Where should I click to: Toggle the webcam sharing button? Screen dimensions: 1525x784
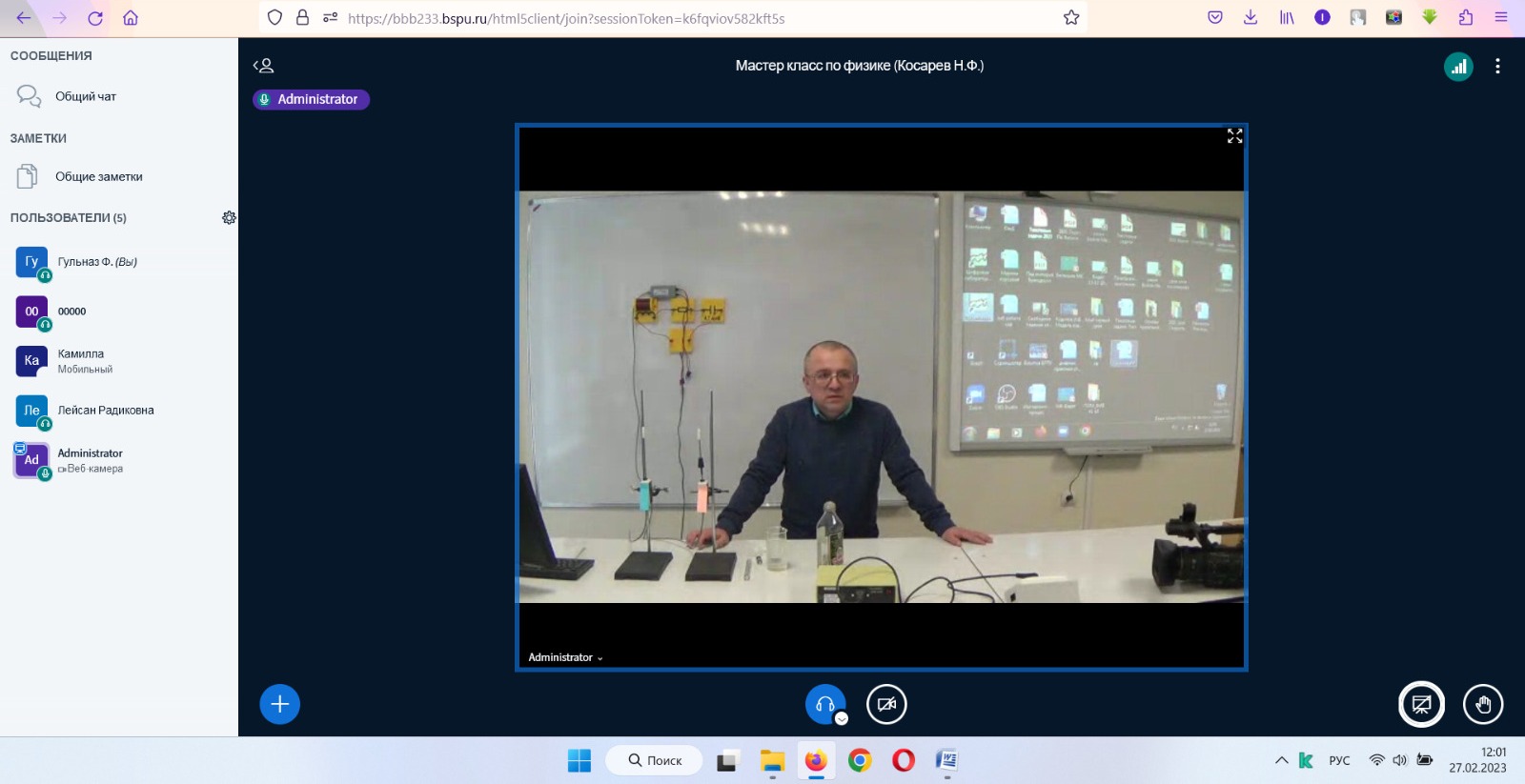tap(886, 704)
